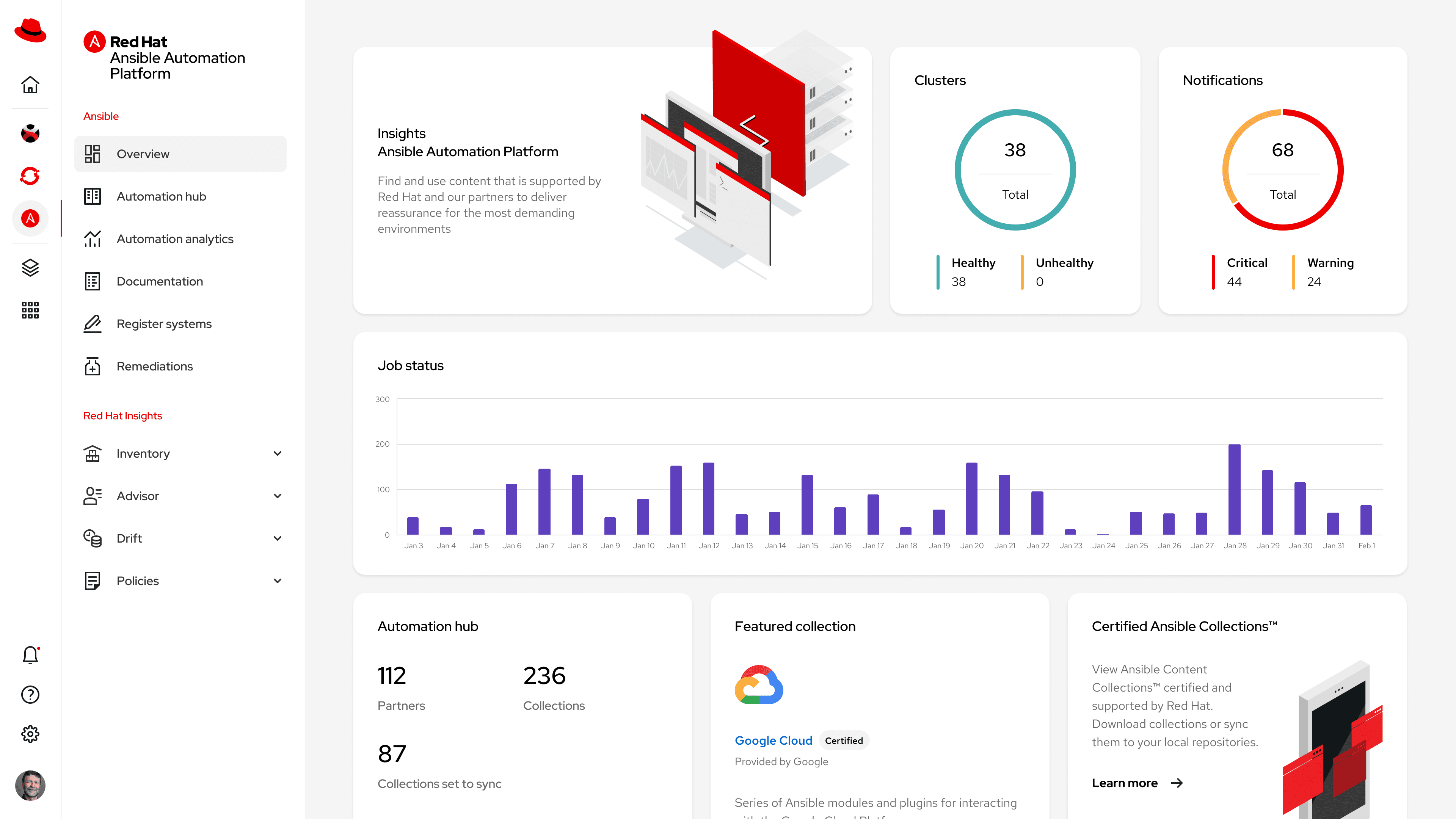The image size is (1456, 819).
Task: Open Register systems menu item
Action: tap(180, 323)
